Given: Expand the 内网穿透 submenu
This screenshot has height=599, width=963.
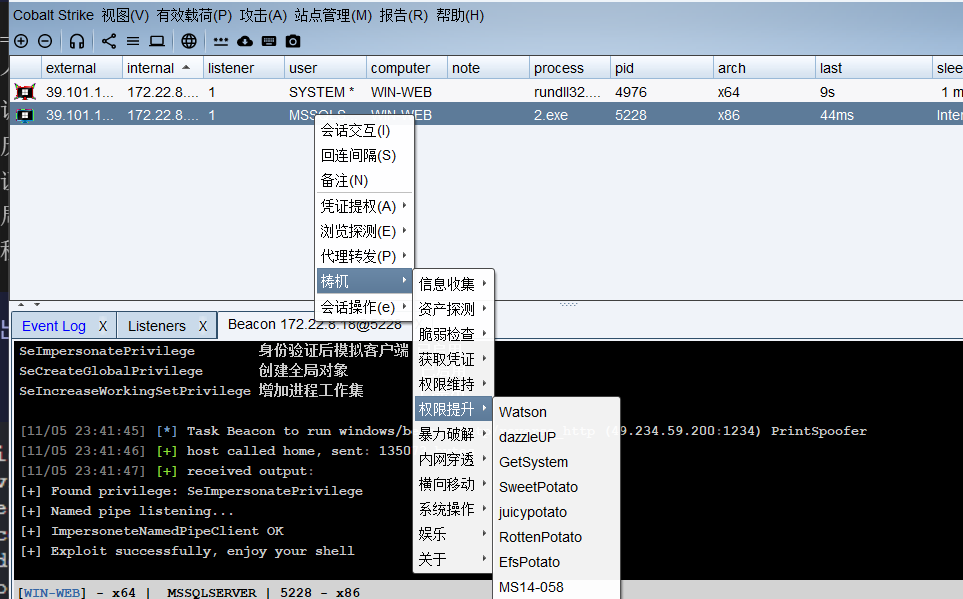Looking at the screenshot, I should pos(453,460).
